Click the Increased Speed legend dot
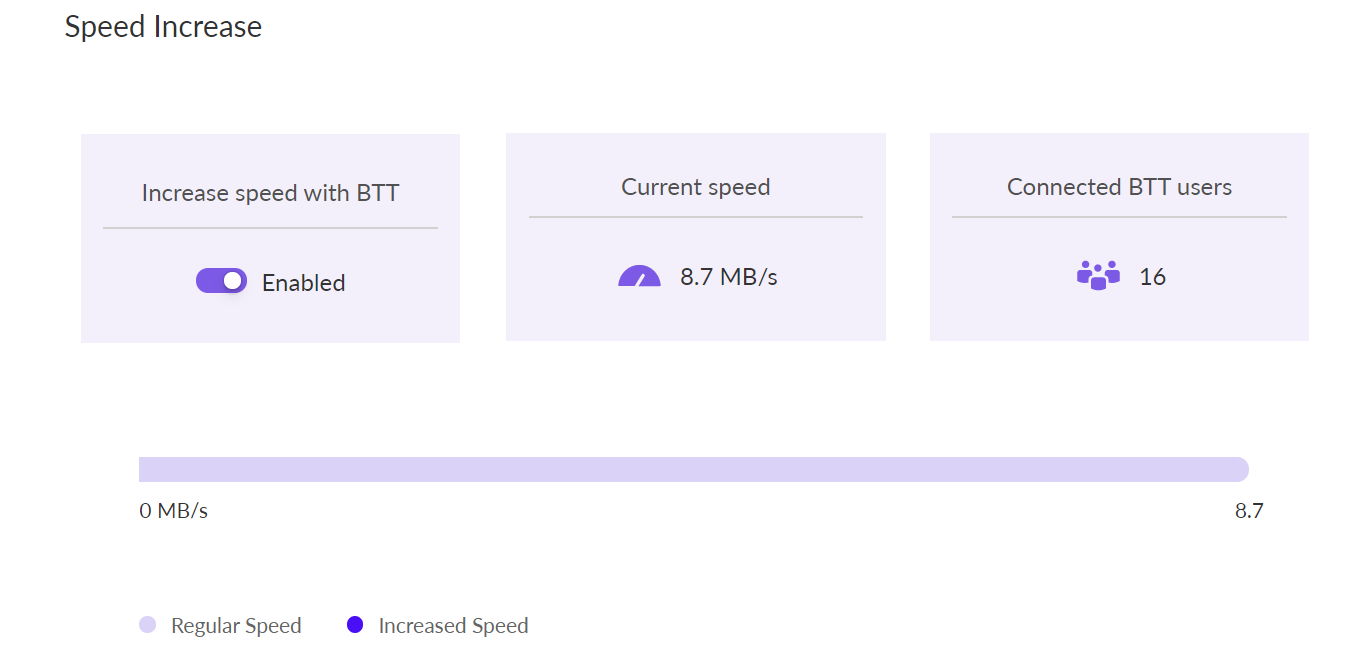 coord(355,625)
